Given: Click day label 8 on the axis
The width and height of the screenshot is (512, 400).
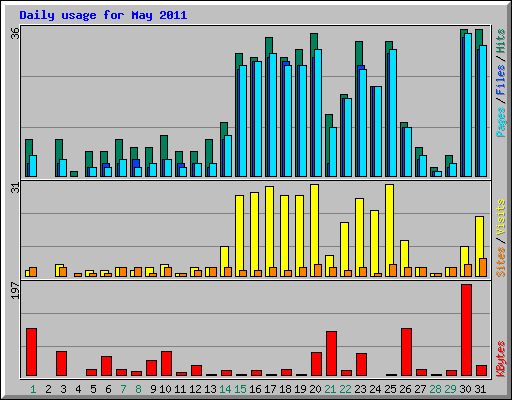Looking at the screenshot, I should 138,389.
